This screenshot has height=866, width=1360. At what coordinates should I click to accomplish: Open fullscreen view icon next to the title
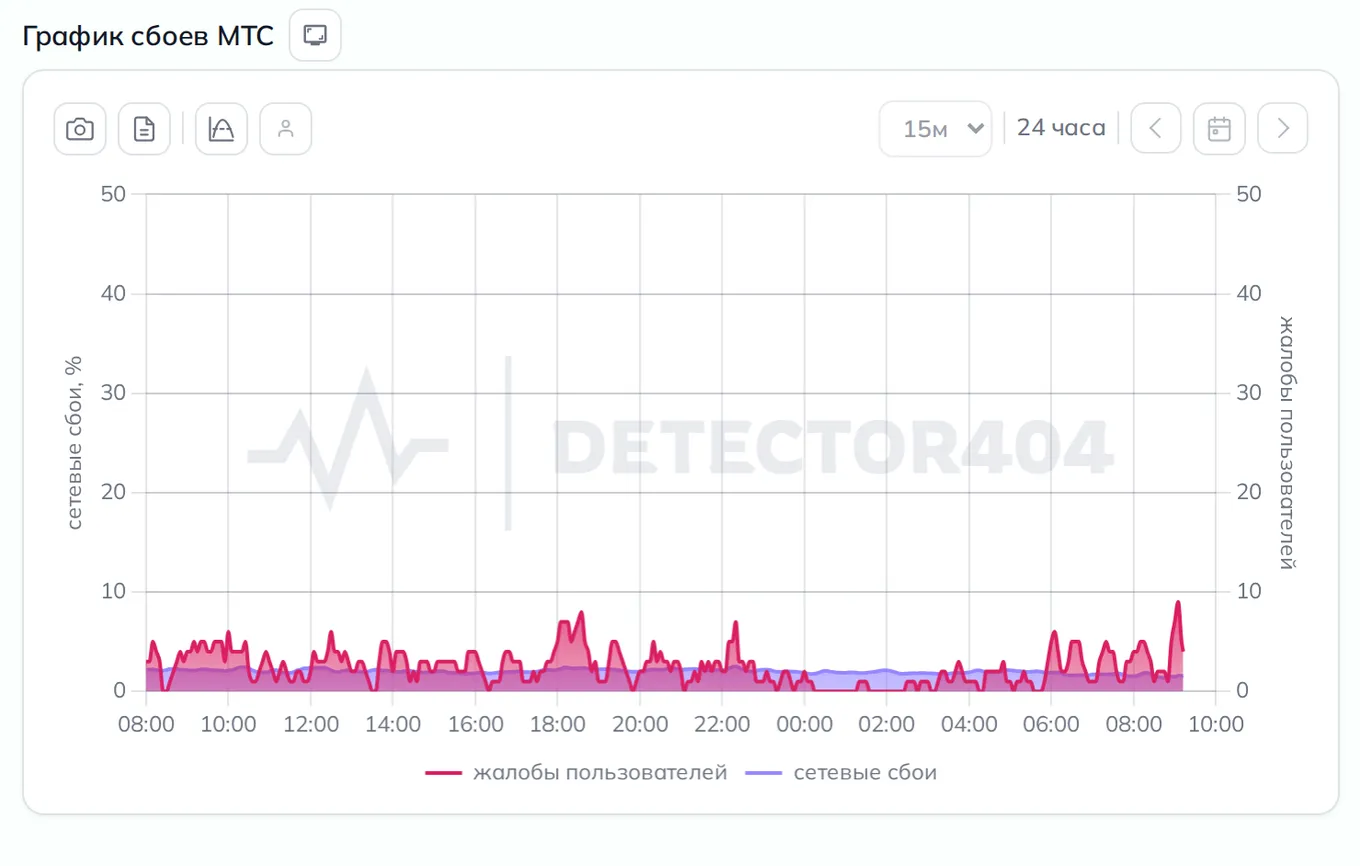click(315, 36)
